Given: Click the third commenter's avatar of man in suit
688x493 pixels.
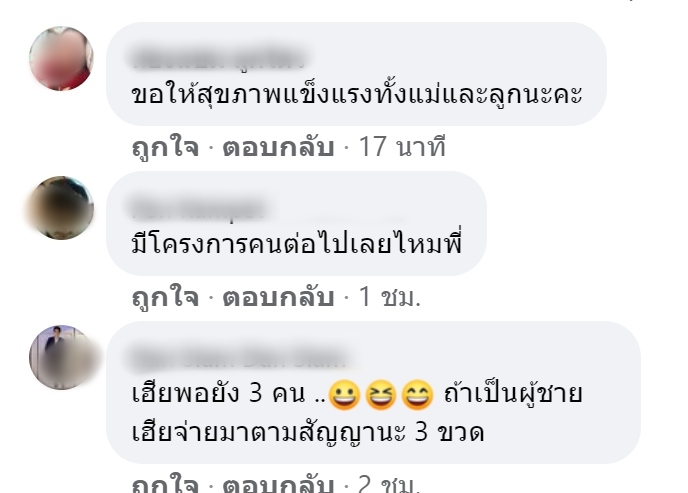Looking at the screenshot, I should click(61, 357).
